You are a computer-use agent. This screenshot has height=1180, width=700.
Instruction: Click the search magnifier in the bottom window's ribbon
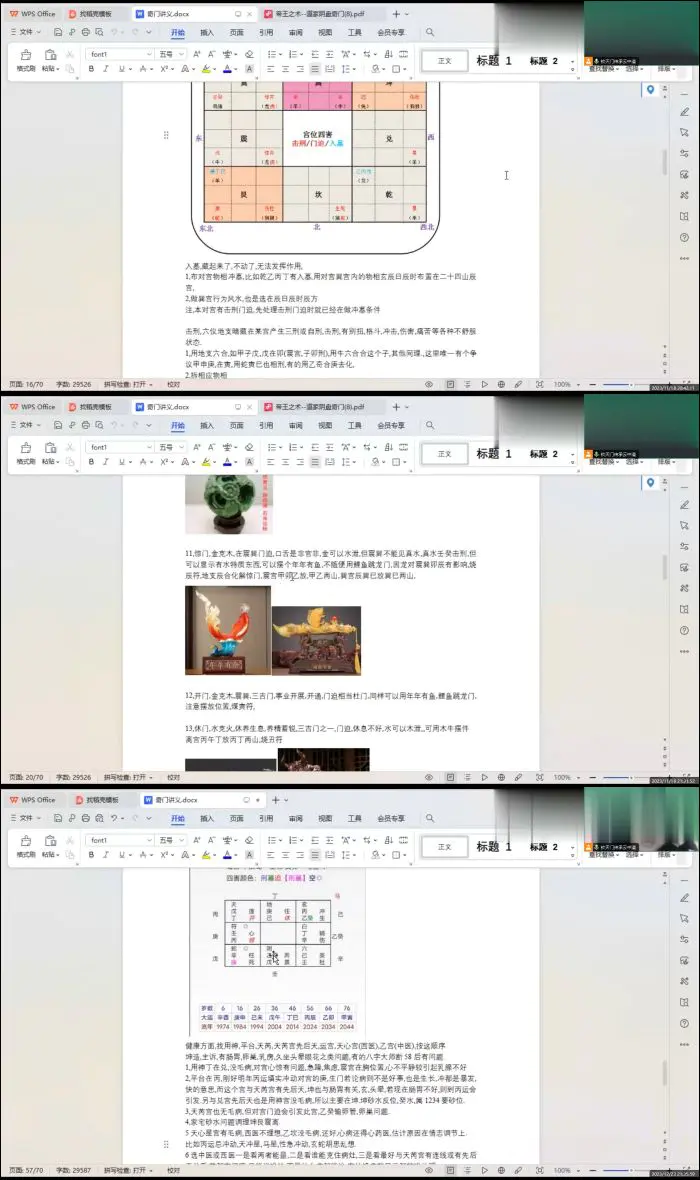pos(430,818)
